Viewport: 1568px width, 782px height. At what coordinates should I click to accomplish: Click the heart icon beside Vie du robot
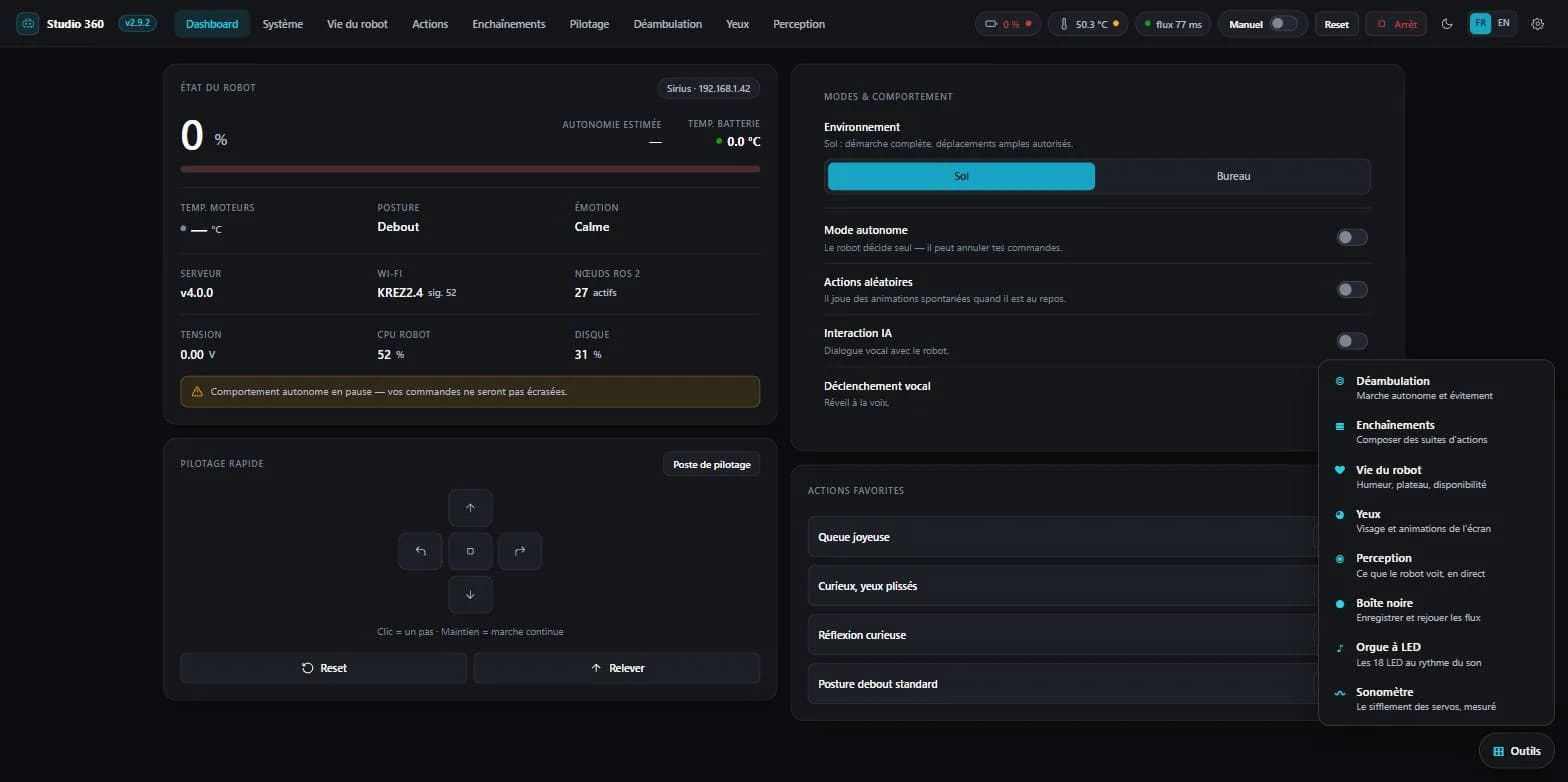tap(1340, 470)
